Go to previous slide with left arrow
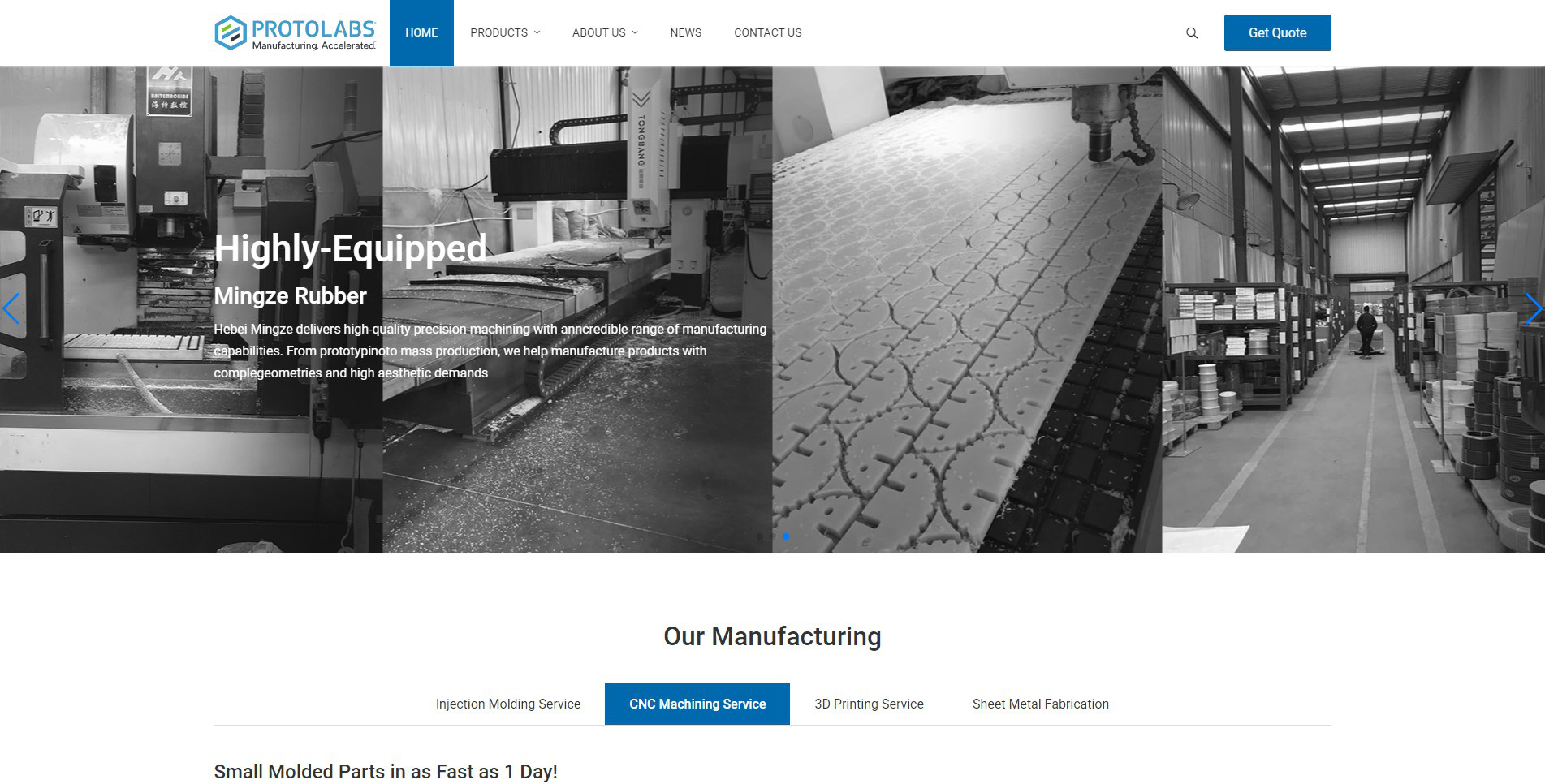Viewport: 1545px width, 784px height. point(11,309)
